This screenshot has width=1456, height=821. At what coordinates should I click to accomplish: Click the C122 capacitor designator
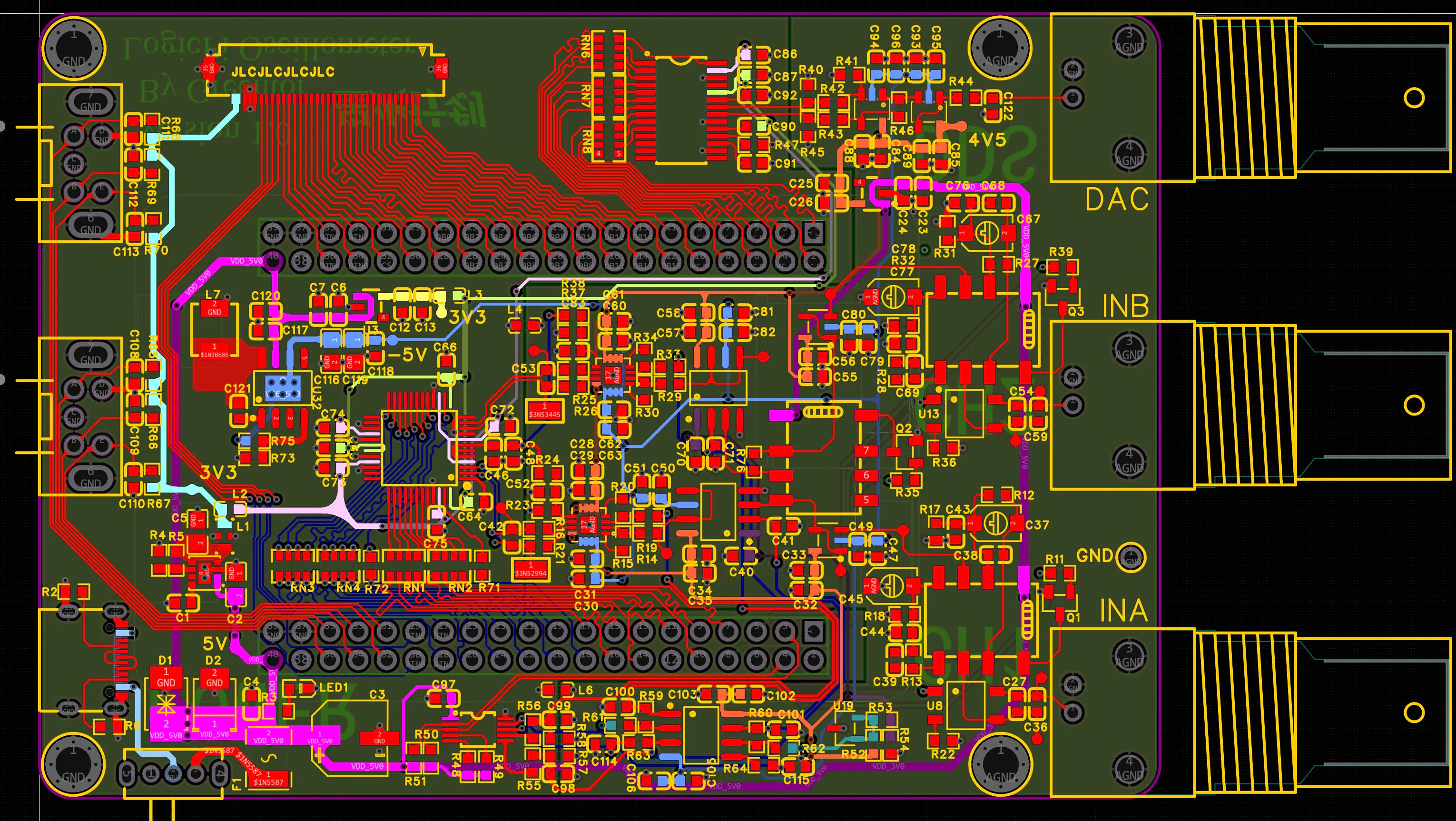[x=1008, y=106]
